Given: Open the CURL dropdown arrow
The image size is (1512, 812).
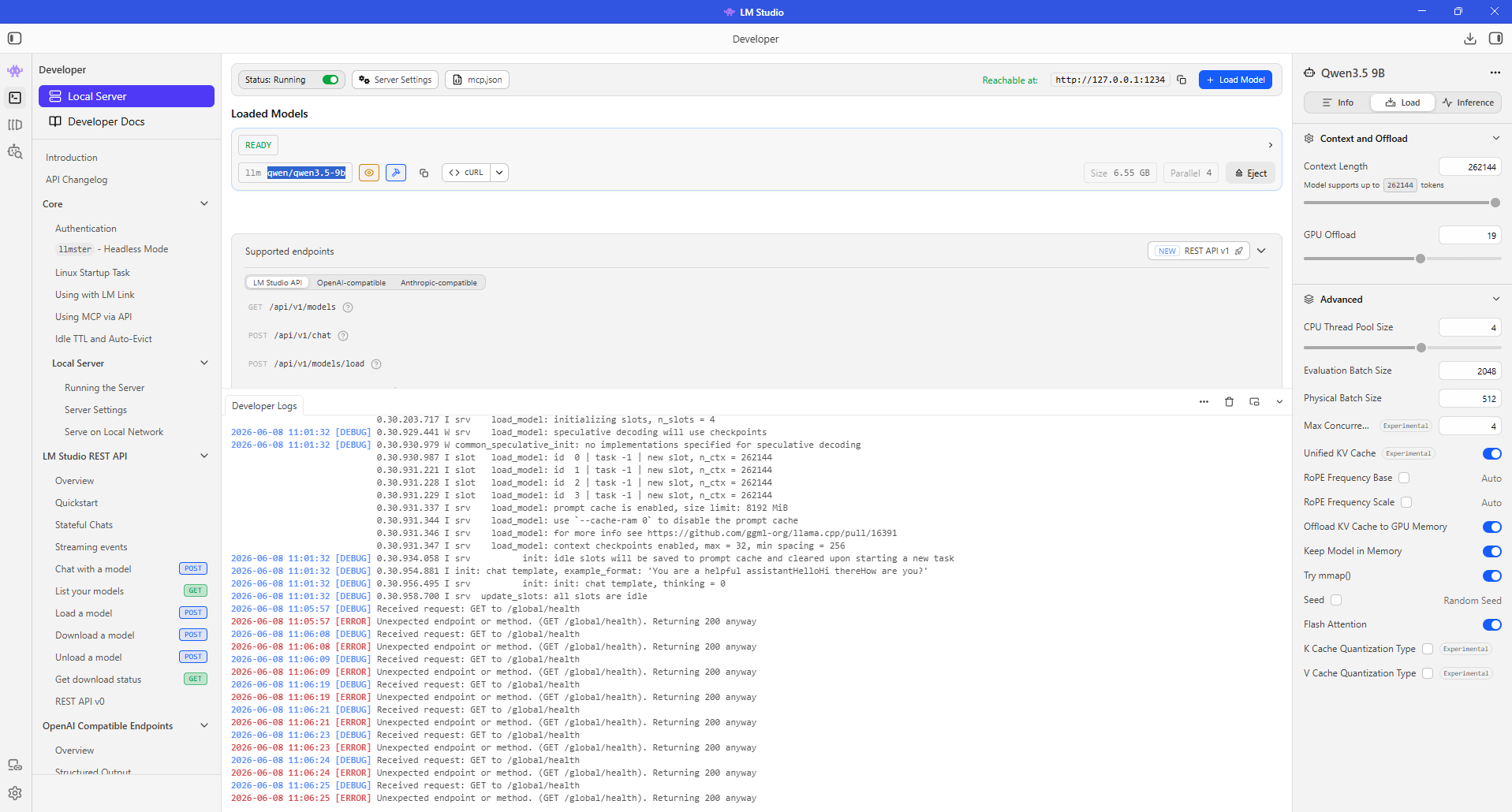Looking at the screenshot, I should (499, 173).
